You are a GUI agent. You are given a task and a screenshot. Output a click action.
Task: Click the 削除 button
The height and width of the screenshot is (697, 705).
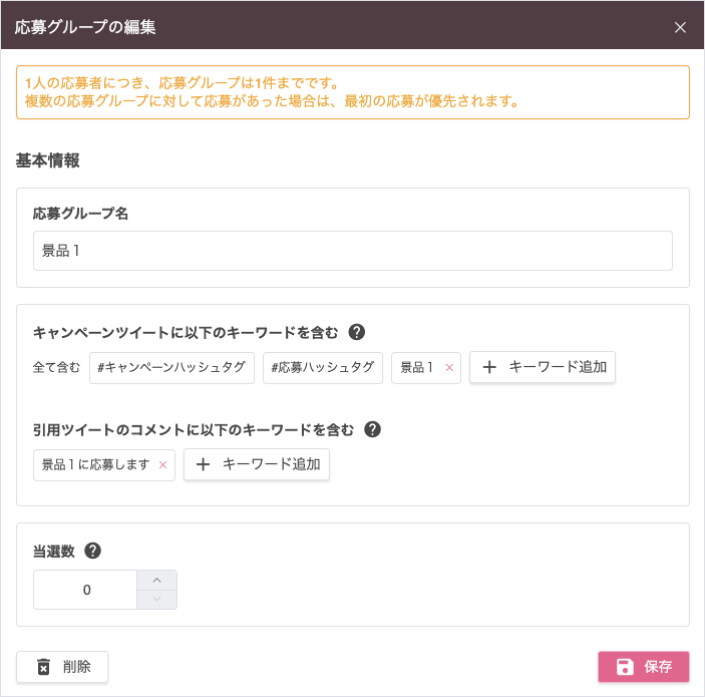[62, 666]
